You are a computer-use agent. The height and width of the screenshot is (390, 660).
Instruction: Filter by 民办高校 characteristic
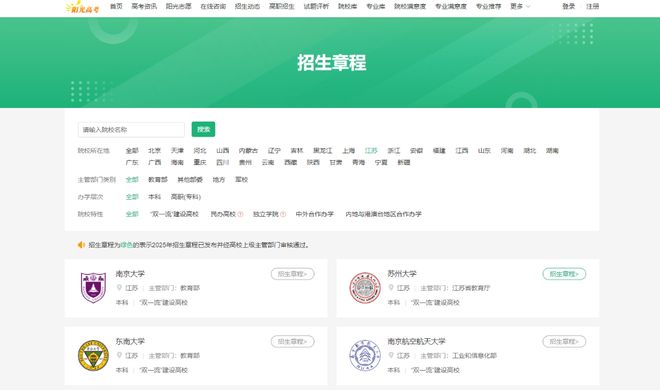click(223, 214)
